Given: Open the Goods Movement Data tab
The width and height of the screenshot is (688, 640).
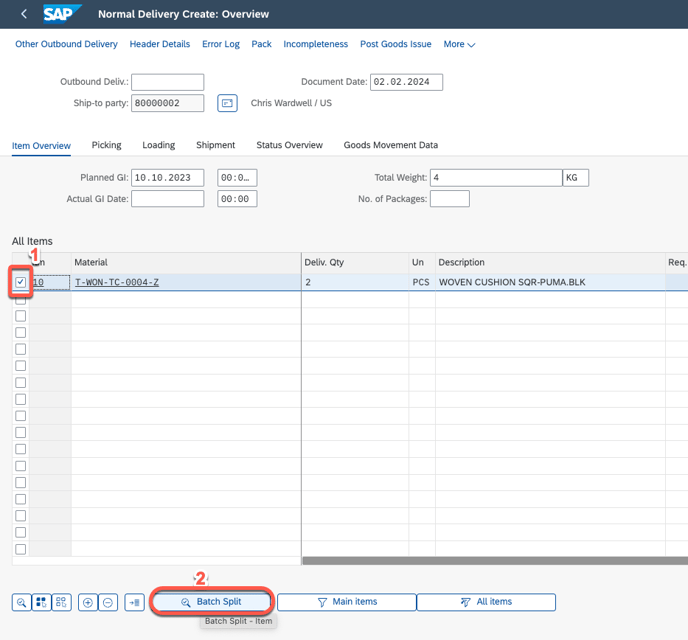Looking at the screenshot, I should (390, 145).
